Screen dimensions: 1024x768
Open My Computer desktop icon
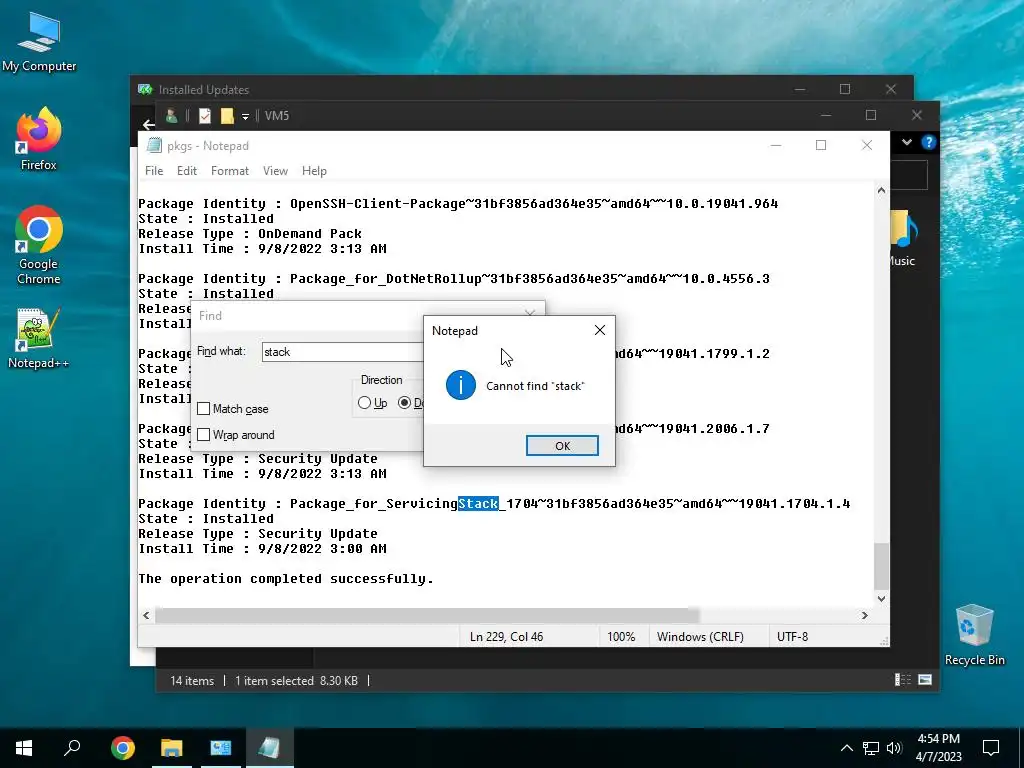(x=39, y=42)
